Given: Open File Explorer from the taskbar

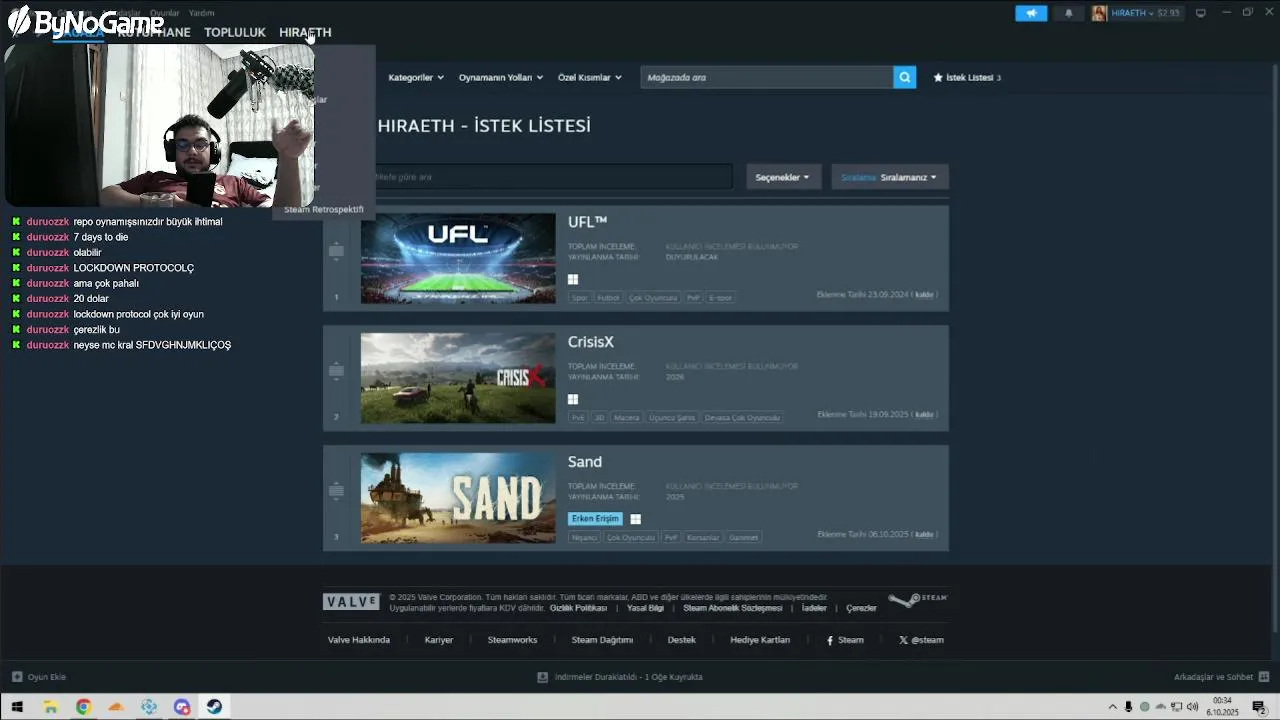Looking at the screenshot, I should [50, 707].
